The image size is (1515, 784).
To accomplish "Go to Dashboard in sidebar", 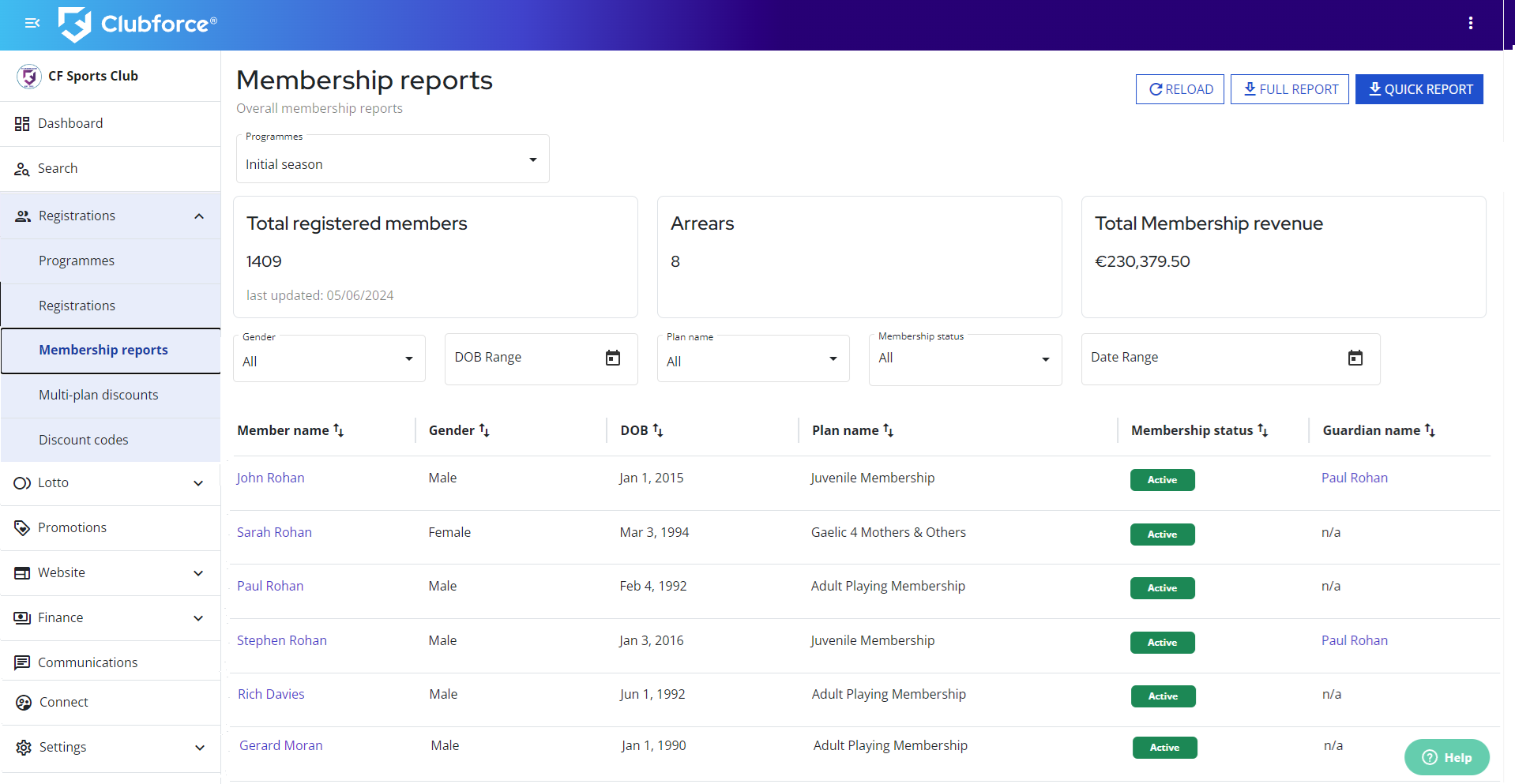I will (x=111, y=124).
